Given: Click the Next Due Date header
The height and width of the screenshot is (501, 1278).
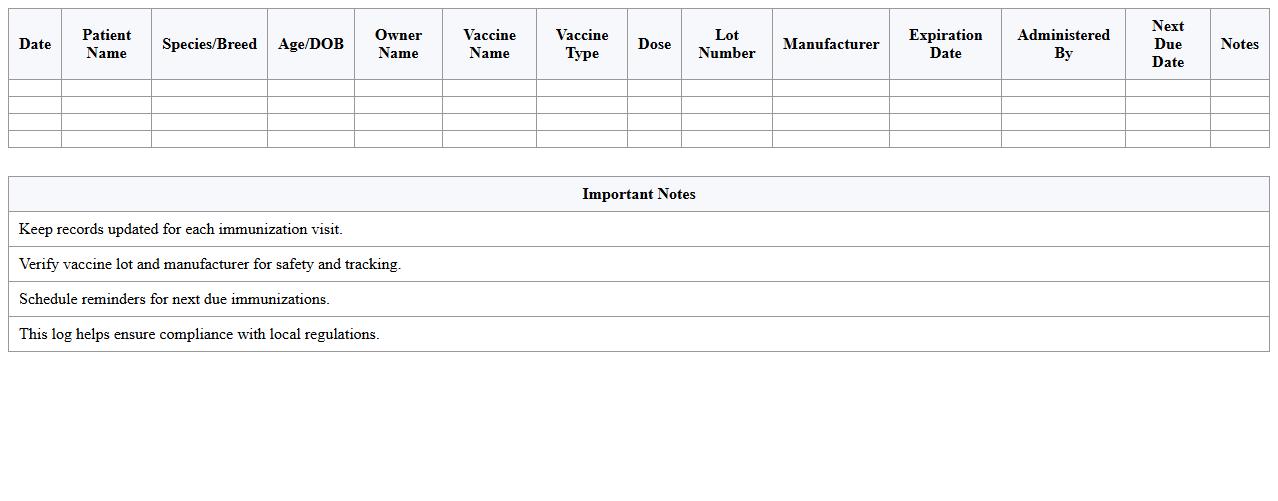Looking at the screenshot, I should (1167, 44).
